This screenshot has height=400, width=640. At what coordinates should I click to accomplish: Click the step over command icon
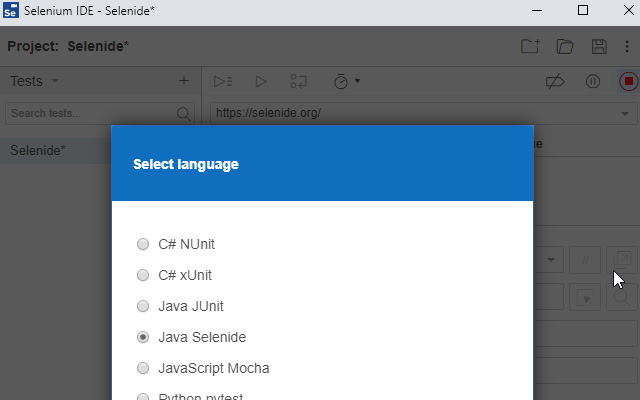coord(298,81)
